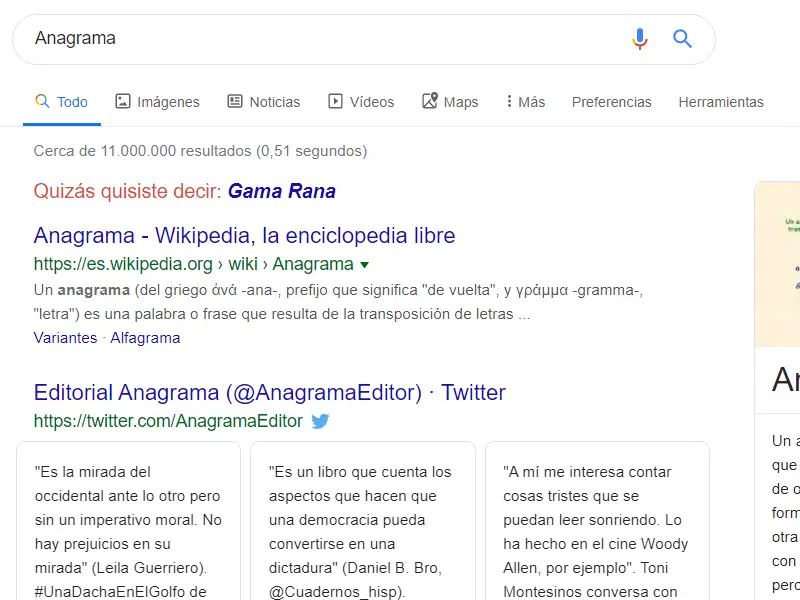800x600 pixels.
Task: Click the Todo magnifier icon
Action: (x=42, y=101)
